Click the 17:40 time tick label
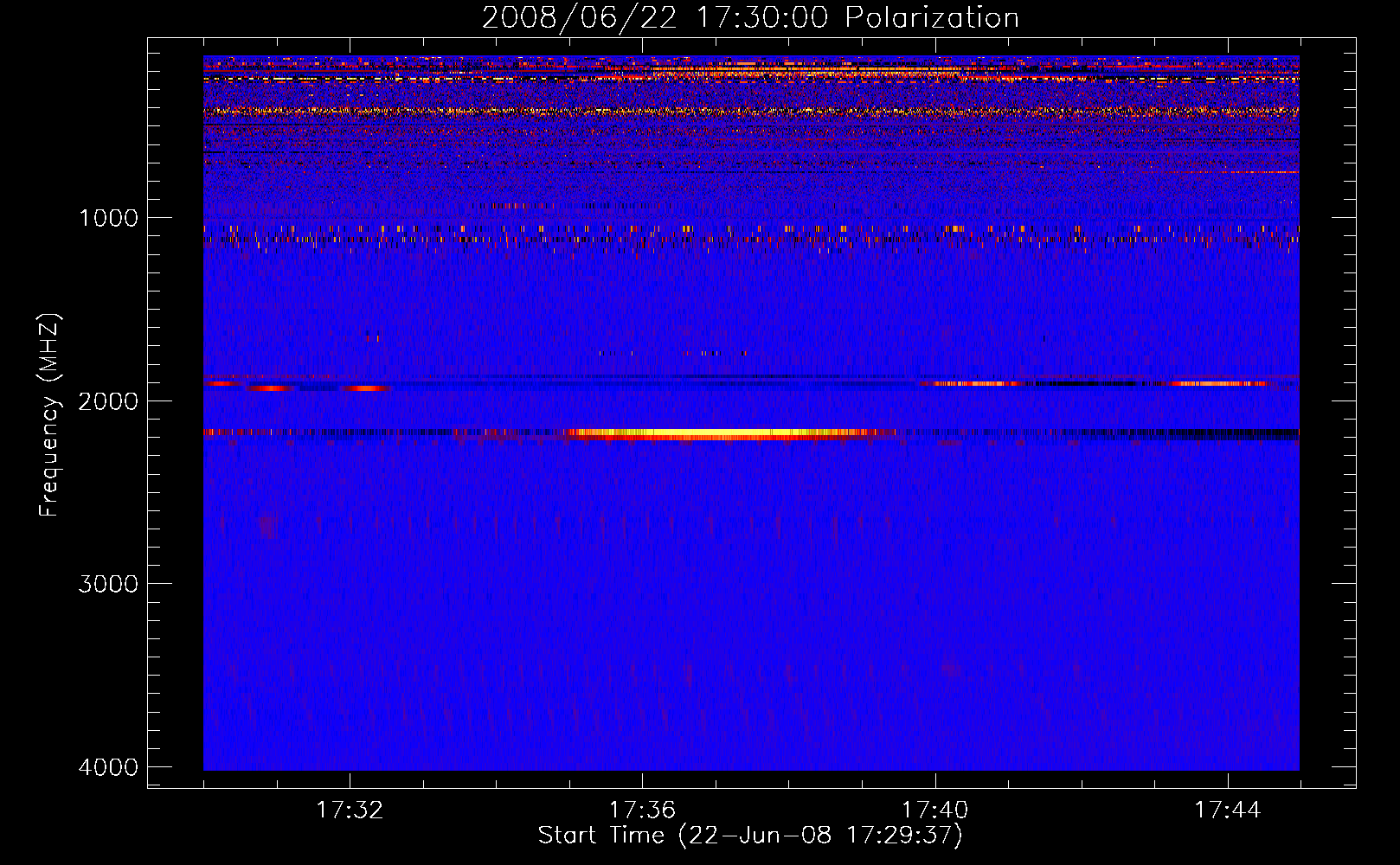 pos(935,811)
